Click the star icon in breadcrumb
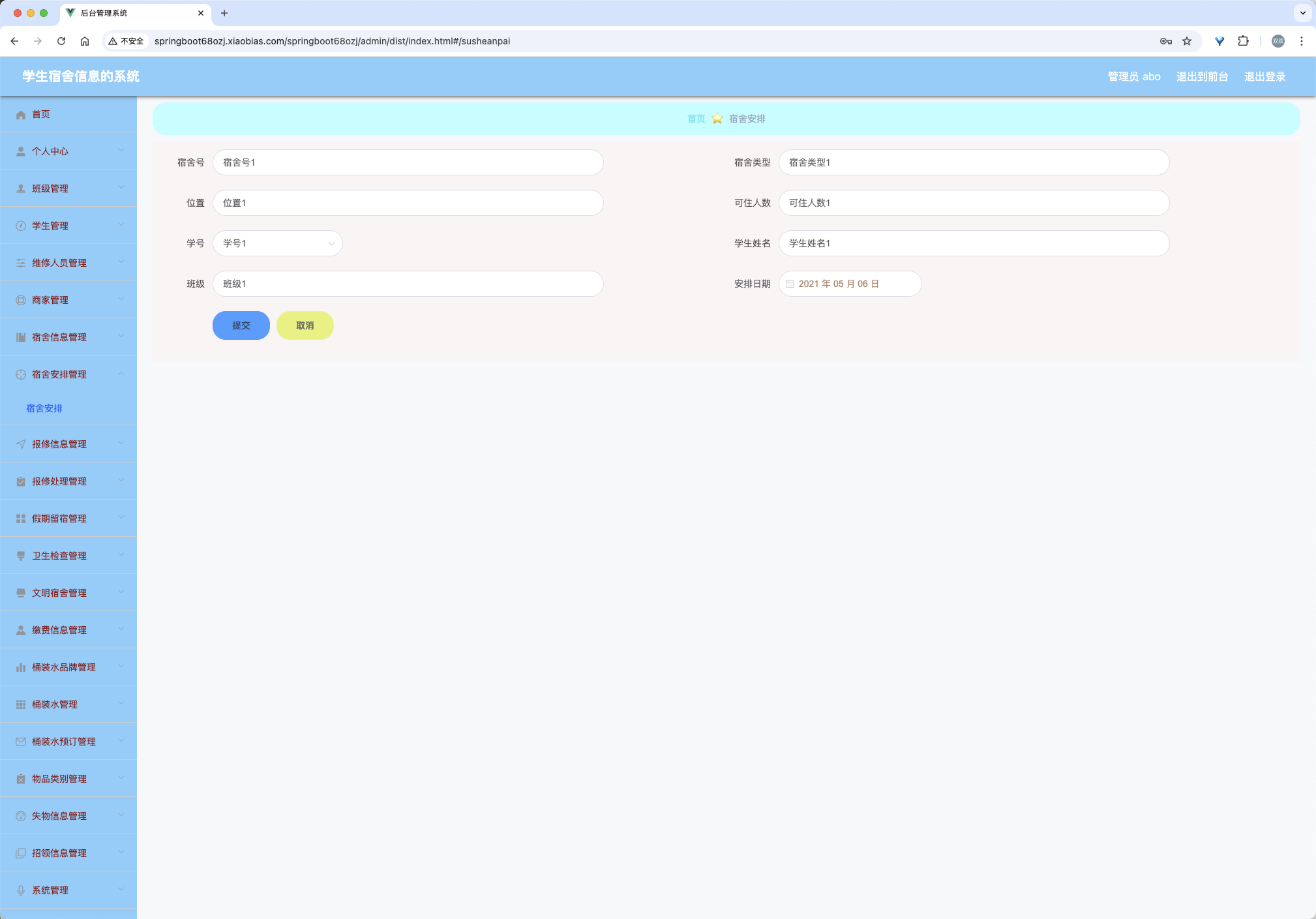 717,119
